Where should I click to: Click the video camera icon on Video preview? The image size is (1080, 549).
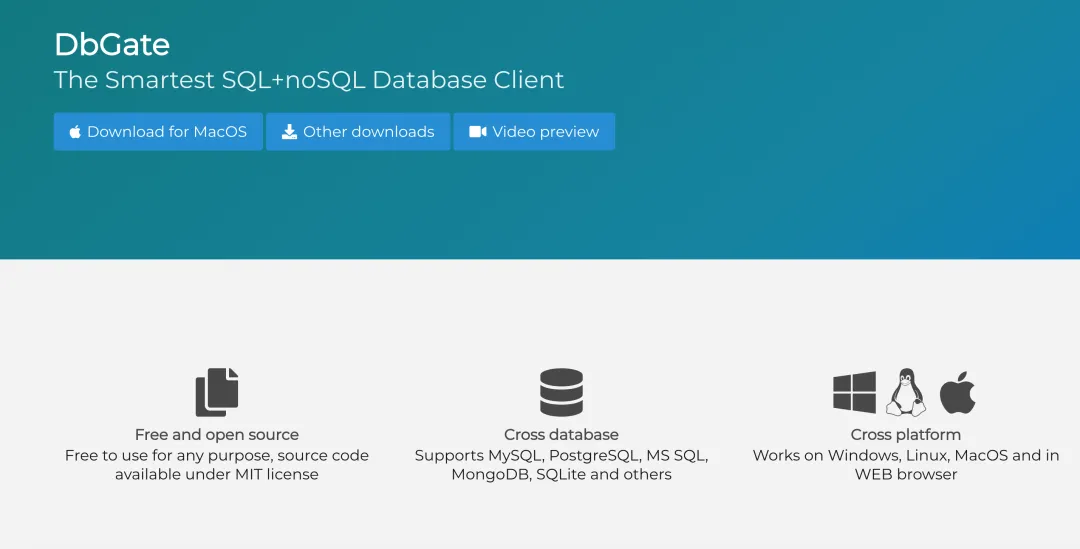pyautogui.click(x=478, y=132)
